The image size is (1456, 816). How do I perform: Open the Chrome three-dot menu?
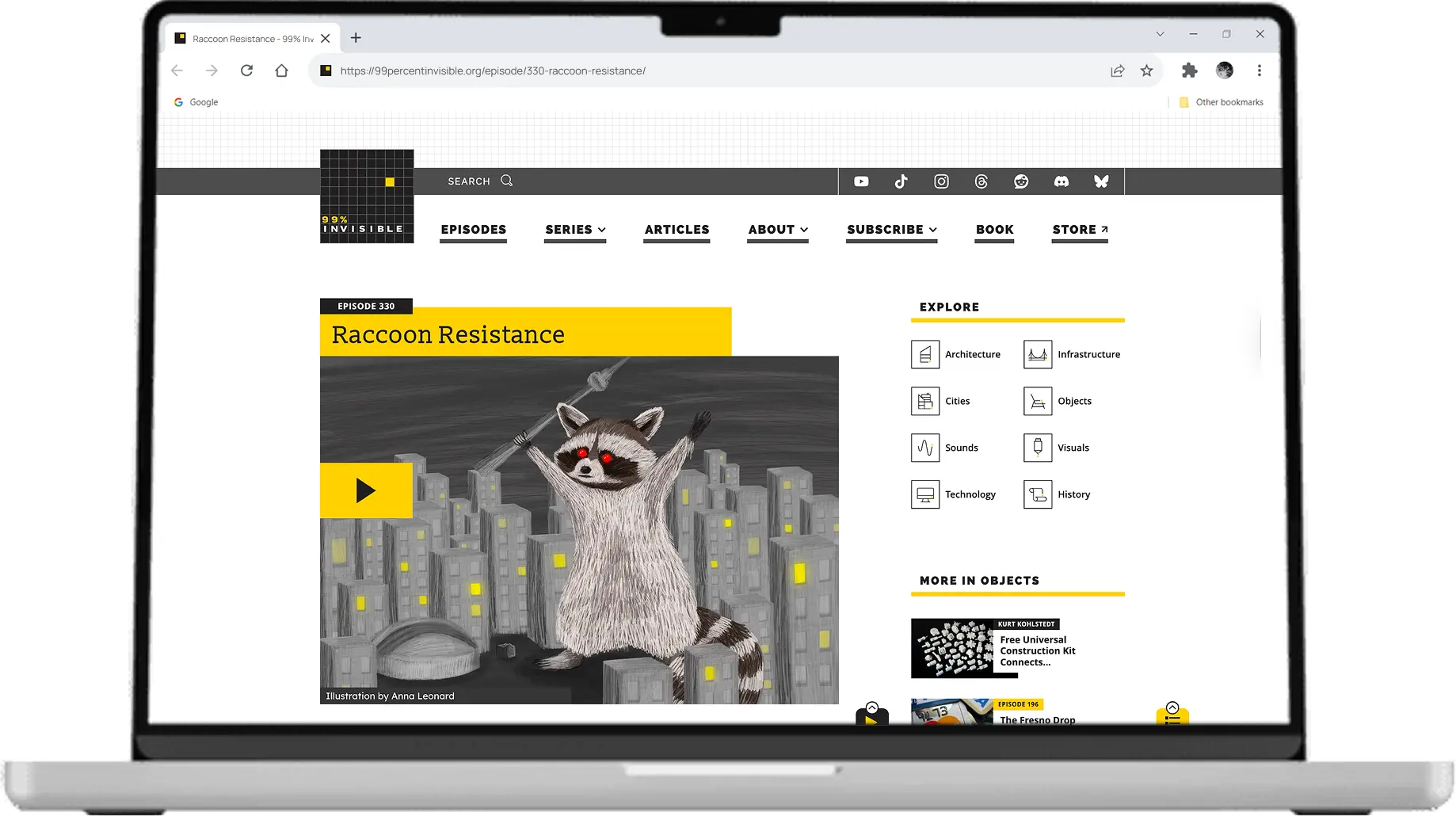point(1259,71)
